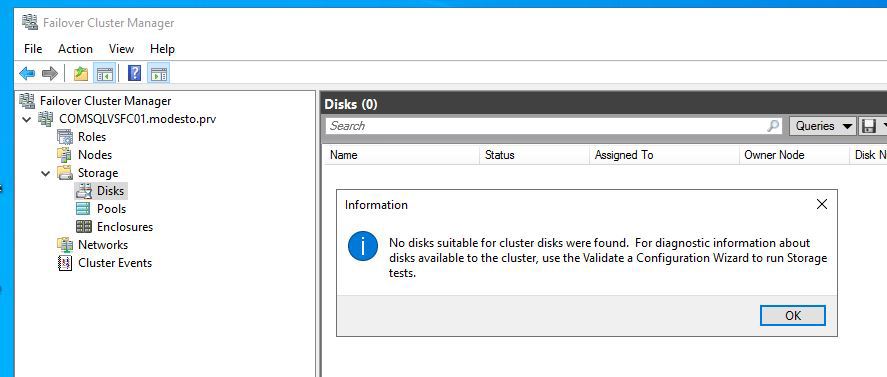Click the search magnifier icon

tap(773, 126)
